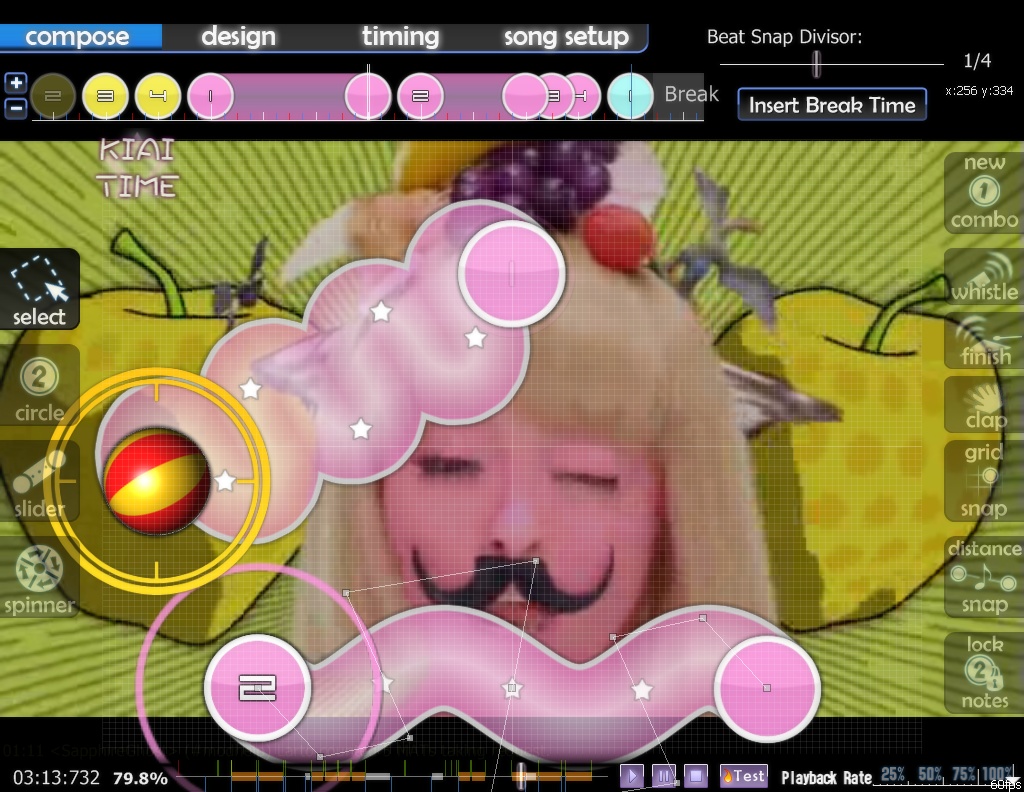Open the timing tab
This screenshot has height=792, width=1024.
click(x=400, y=36)
